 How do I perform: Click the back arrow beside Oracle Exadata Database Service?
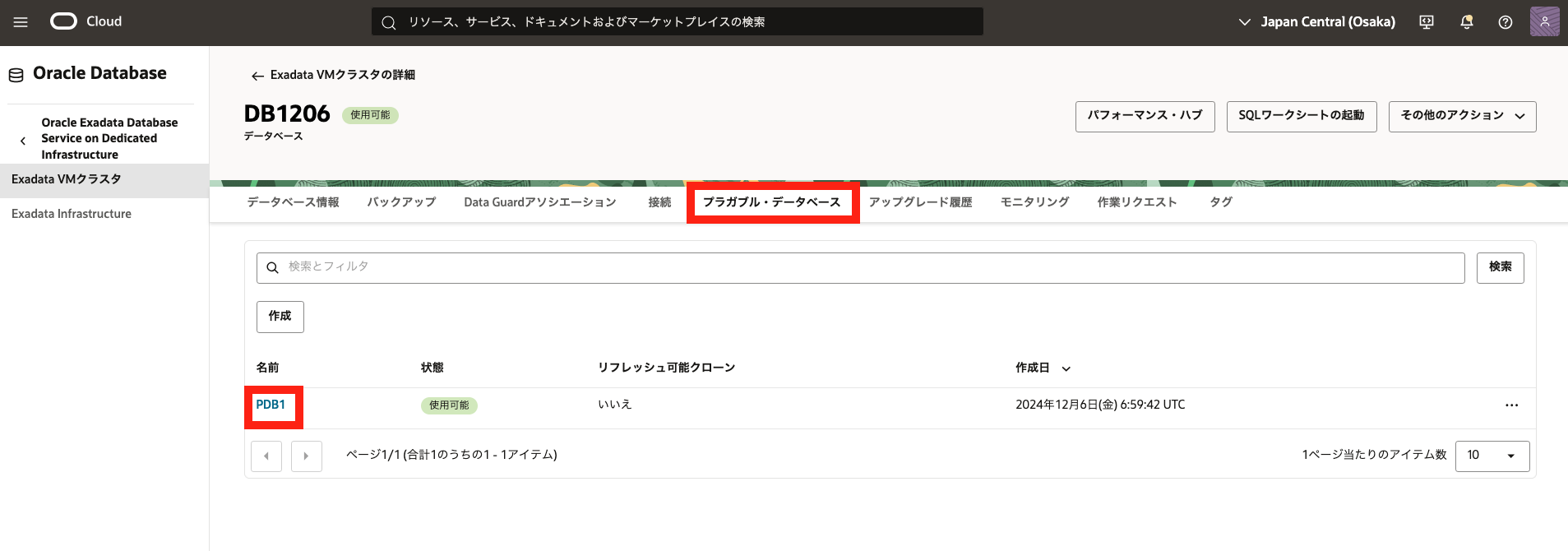point(23,140)
